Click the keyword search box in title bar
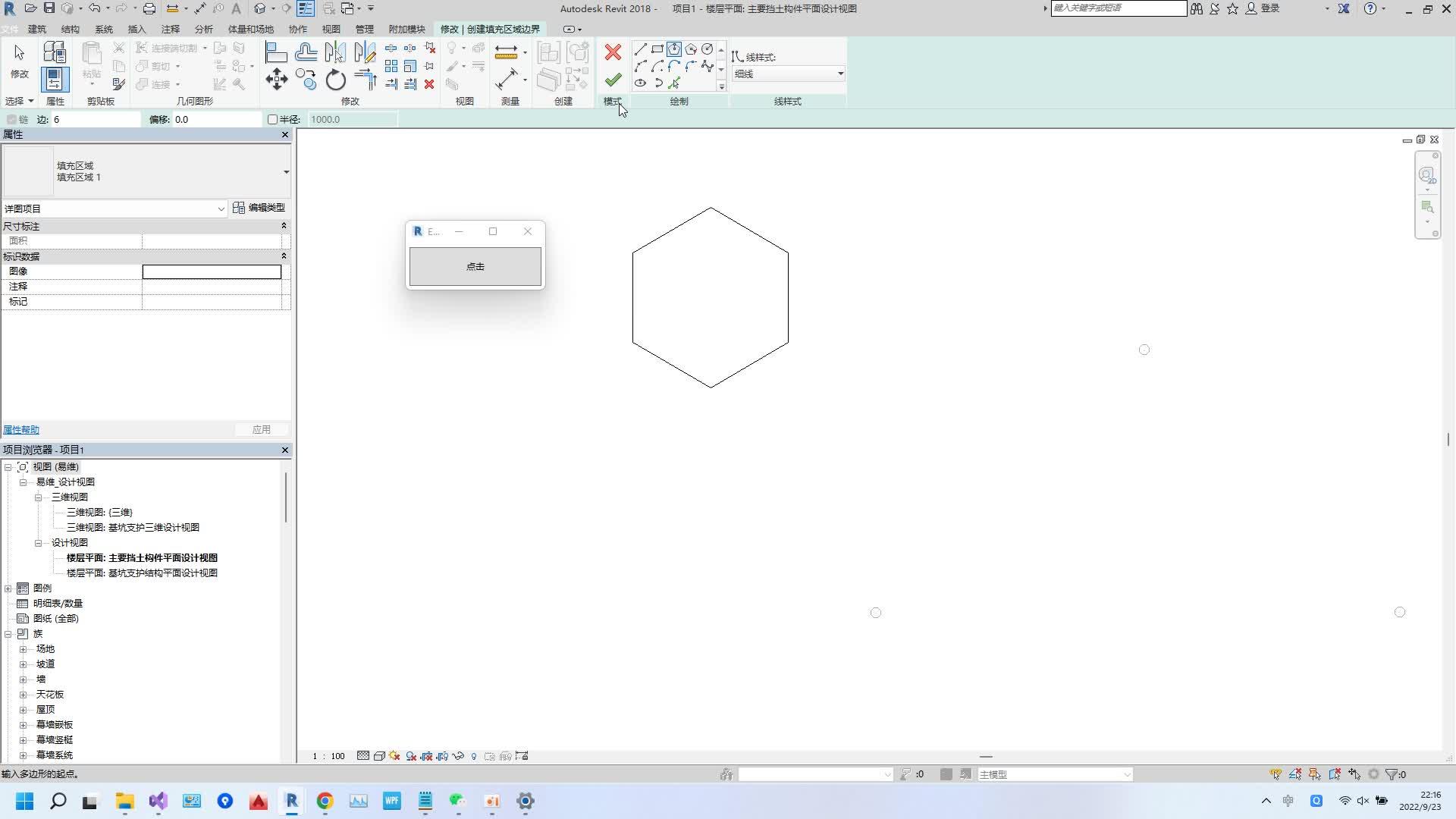This screenshot has width=1456, height=819. (x=1119, y=8)
